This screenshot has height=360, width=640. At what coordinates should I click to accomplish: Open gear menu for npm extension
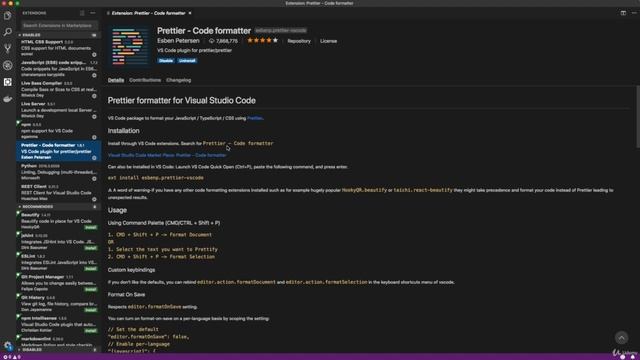tap(94, 137)
